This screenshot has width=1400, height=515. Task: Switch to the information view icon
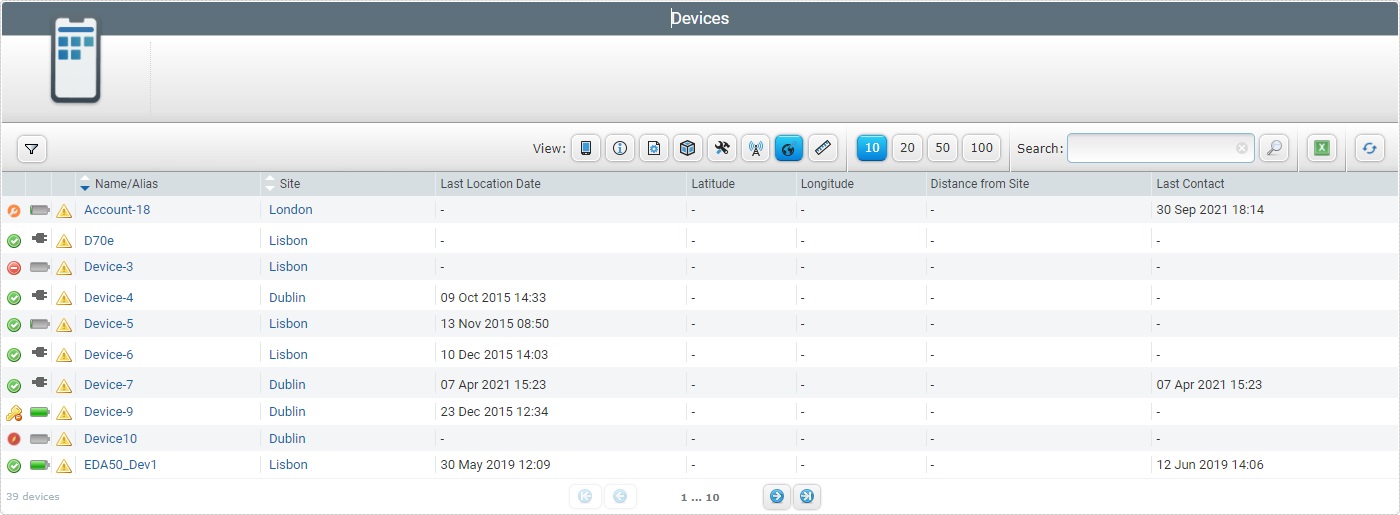click(x=620, y=148)
